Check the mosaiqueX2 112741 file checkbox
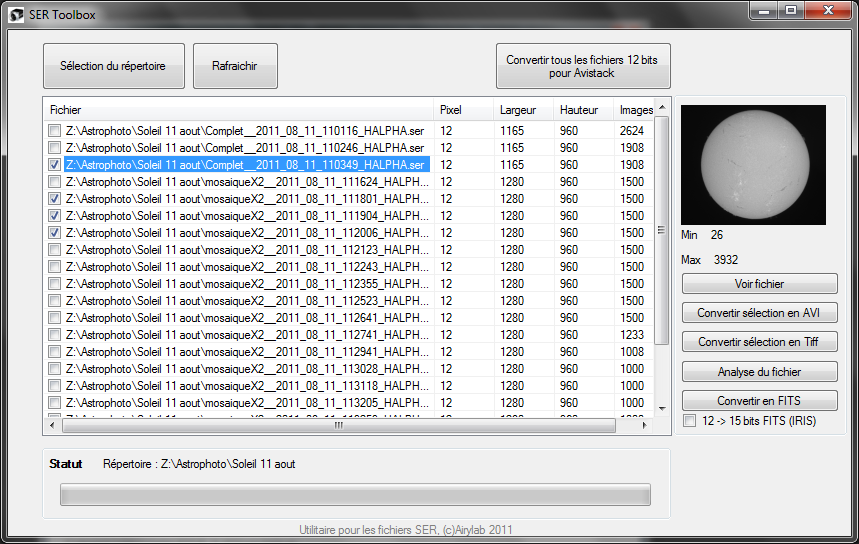Image resolution: width=859 pixels, height=544 pixels. click(54, 334)
